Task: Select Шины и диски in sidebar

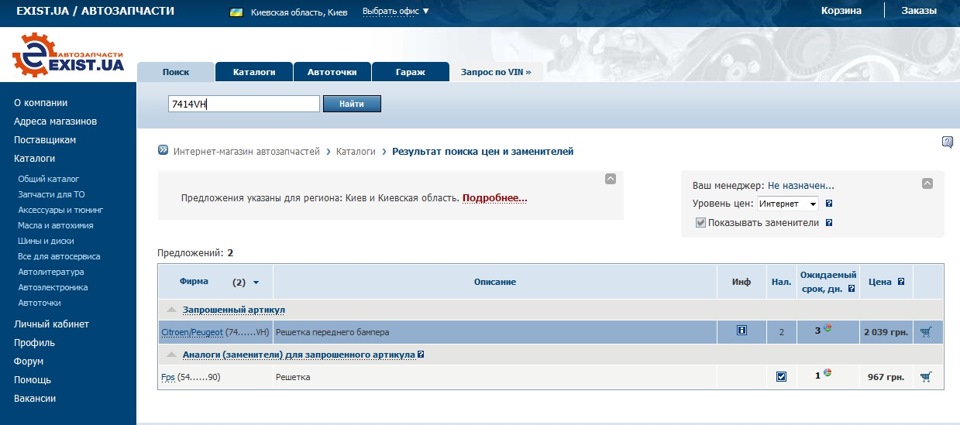Action: 46,241
